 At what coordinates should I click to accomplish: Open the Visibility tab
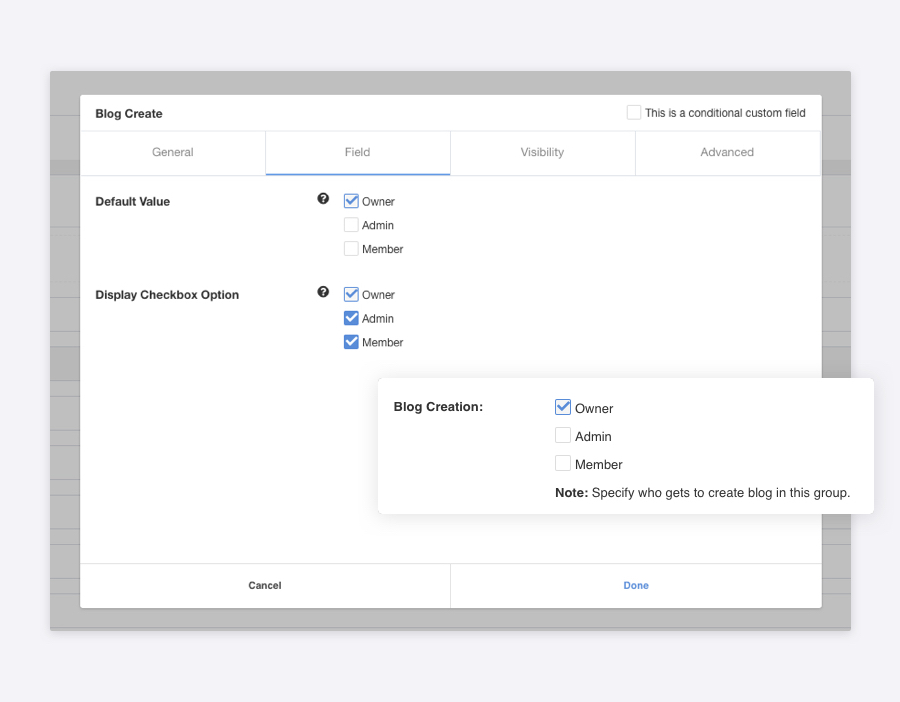[x=542, y=152]
